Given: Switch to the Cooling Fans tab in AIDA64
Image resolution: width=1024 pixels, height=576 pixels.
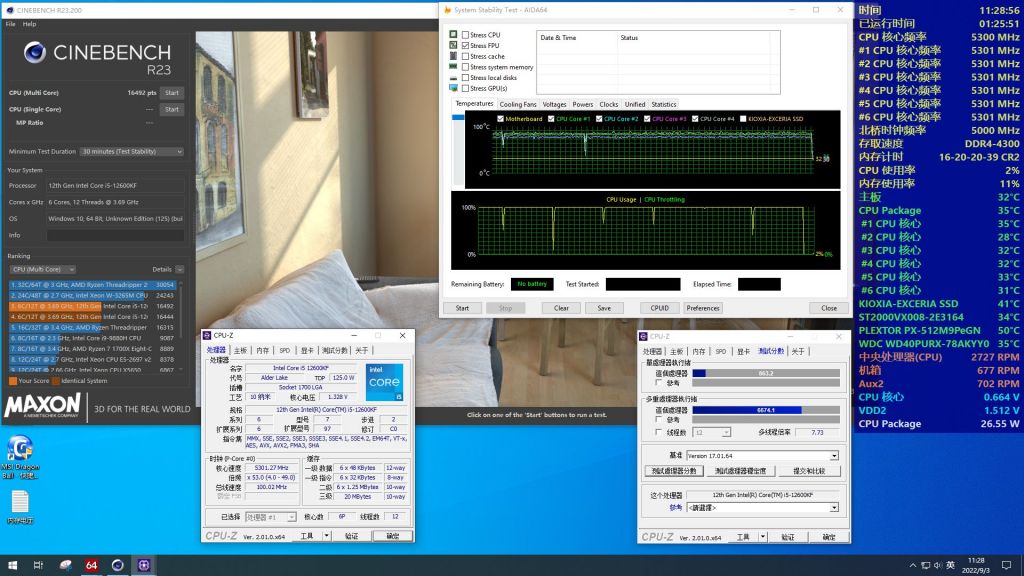Looking at the screenshot, I should pos(519,104).
